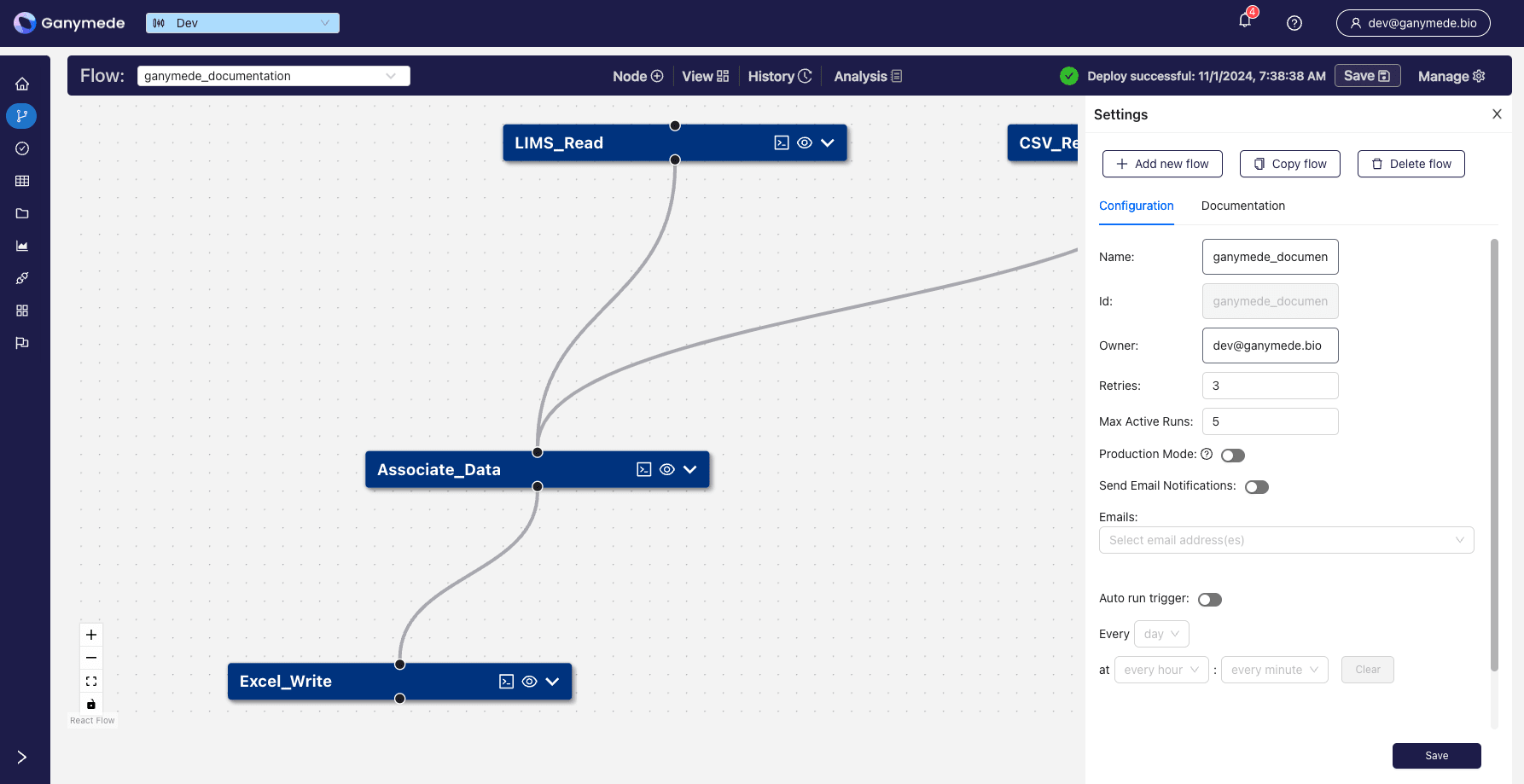The width and height of the screenshot is (1524, 784).
Task: Open the Dev environment dropdown
Action: [x=242, y=23]
